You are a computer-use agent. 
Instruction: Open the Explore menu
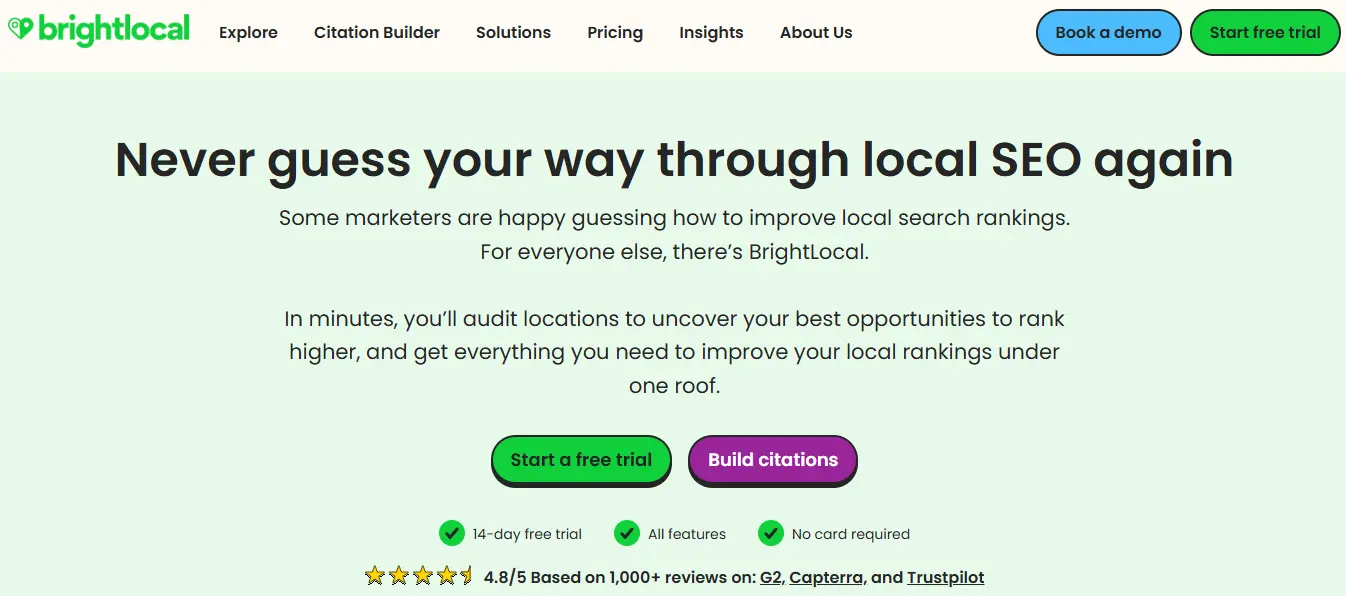(x=248, y=32)
